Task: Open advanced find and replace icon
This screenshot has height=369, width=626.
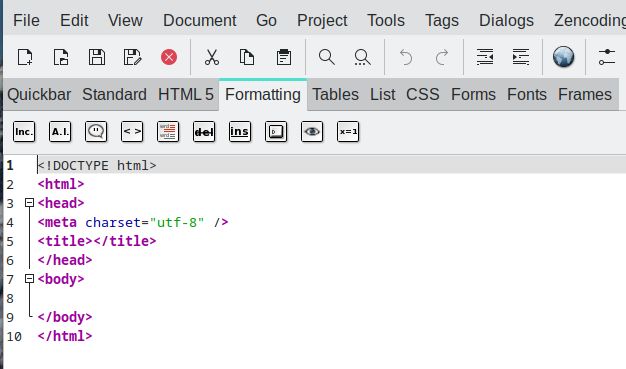Action: pyautogui.click(x=362, y=57)
